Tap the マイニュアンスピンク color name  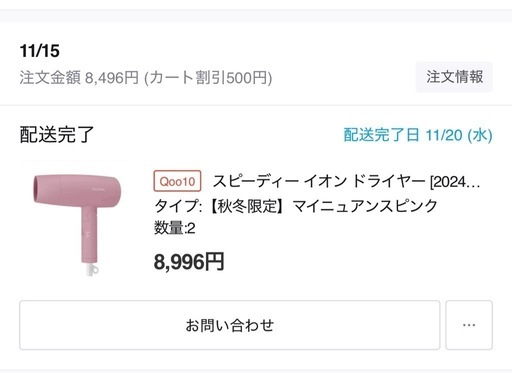click(x=365, y=206)
